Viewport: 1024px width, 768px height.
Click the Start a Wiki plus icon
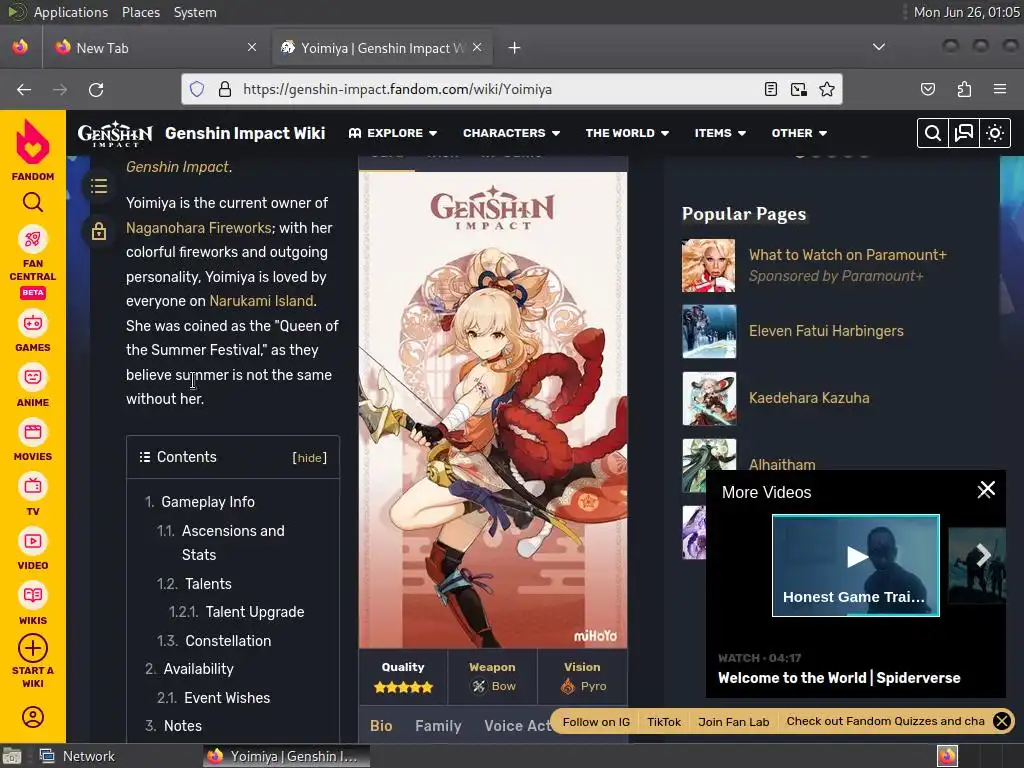[33, 648]
